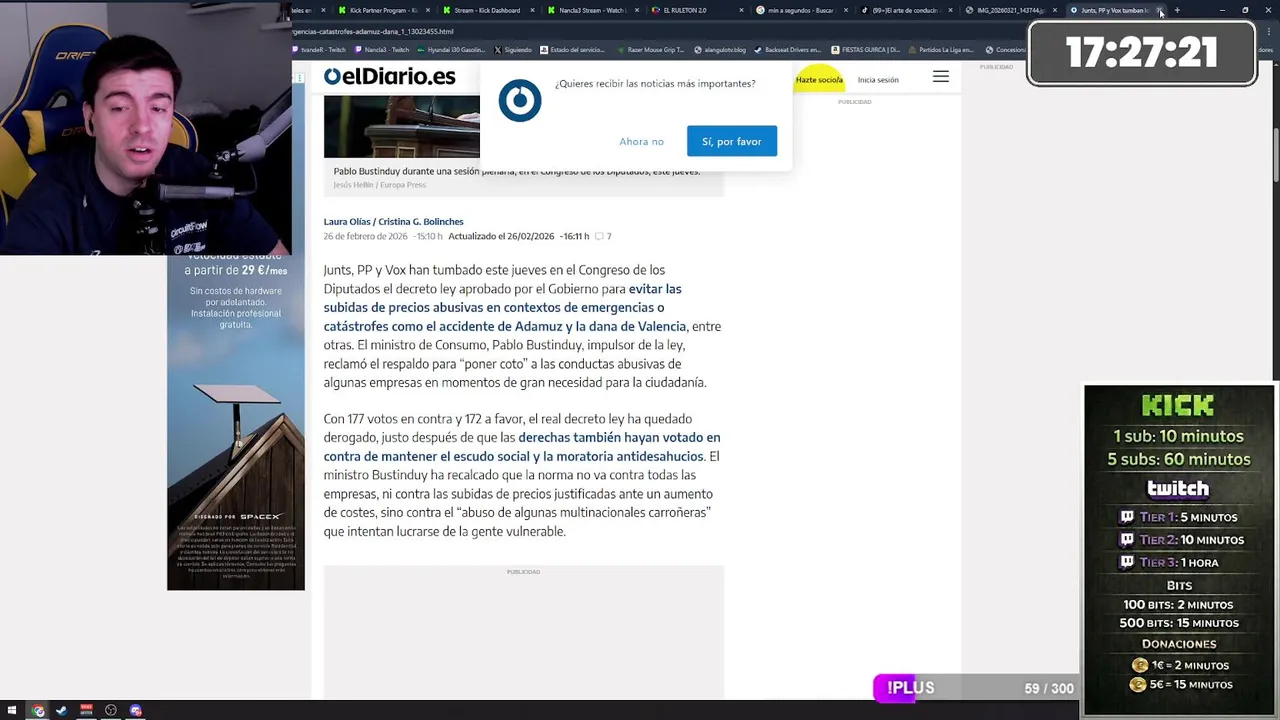1280x720 pixels.
Task: Open the red taskbar app icon
Action: point(86,711)
